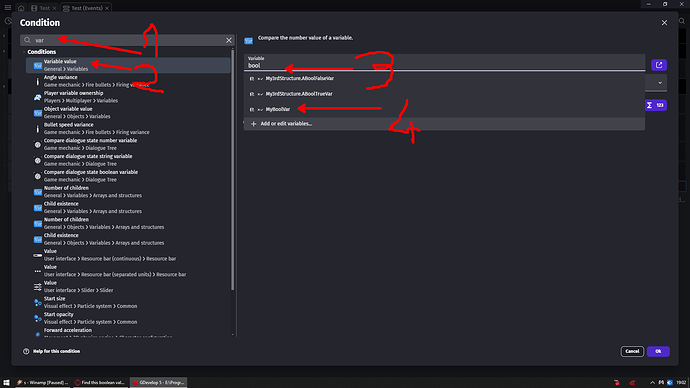
Task: Open the operator dropdown arrow
Action: coord(660,83)
